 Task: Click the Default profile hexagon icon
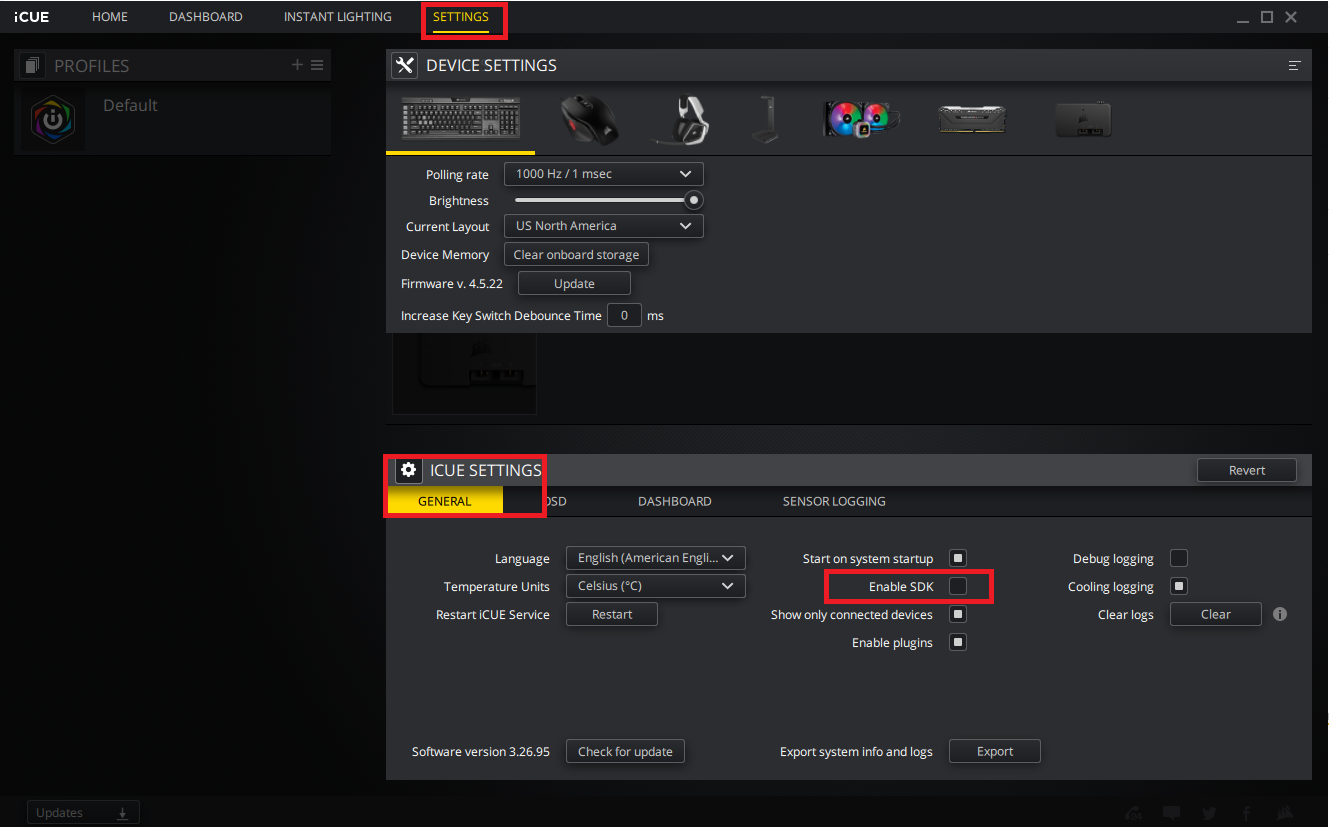click(x=53, y=119)
